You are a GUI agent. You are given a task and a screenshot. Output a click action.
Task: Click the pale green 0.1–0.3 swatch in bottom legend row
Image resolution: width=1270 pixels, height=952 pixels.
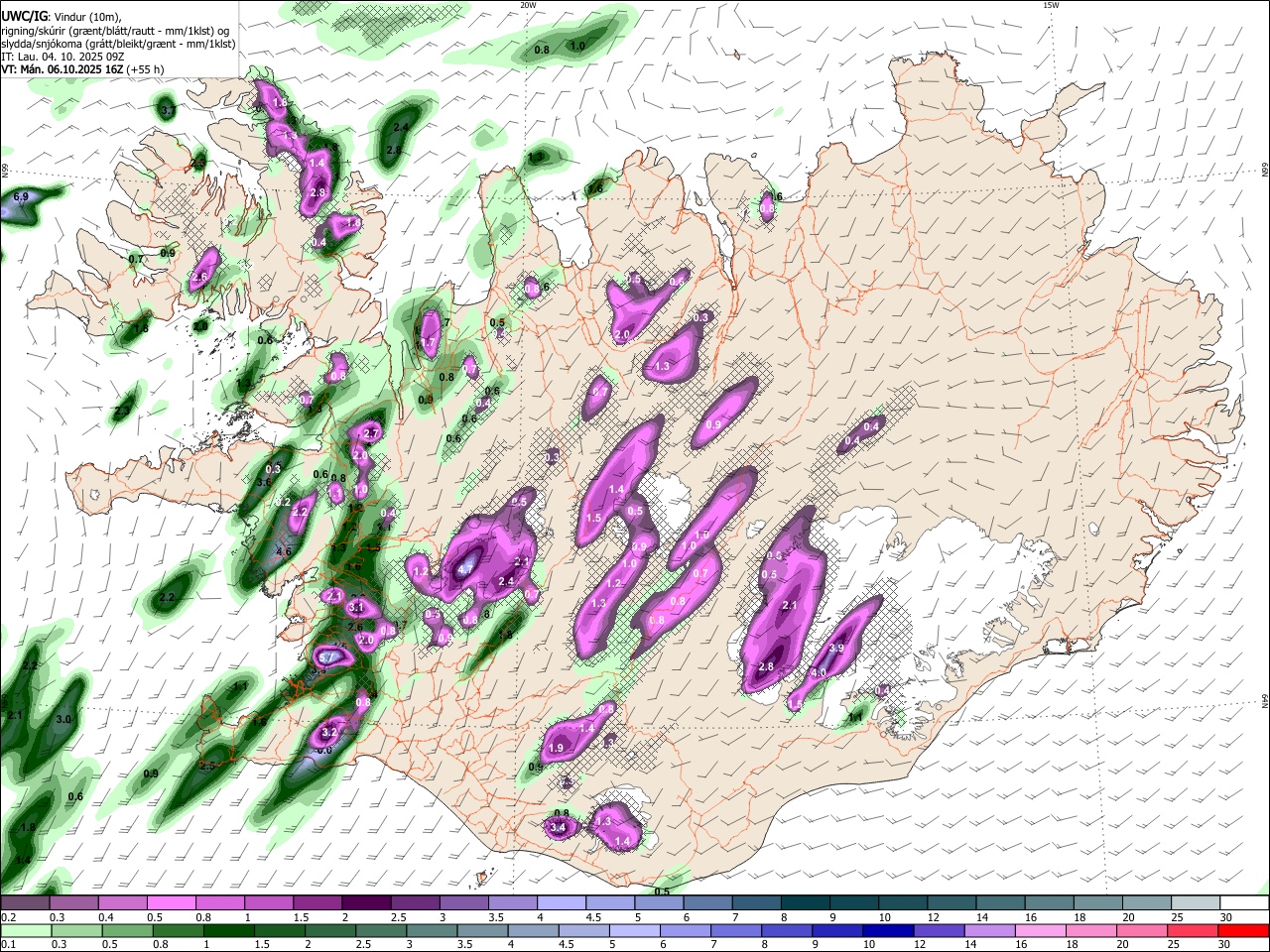pos(25,930)
